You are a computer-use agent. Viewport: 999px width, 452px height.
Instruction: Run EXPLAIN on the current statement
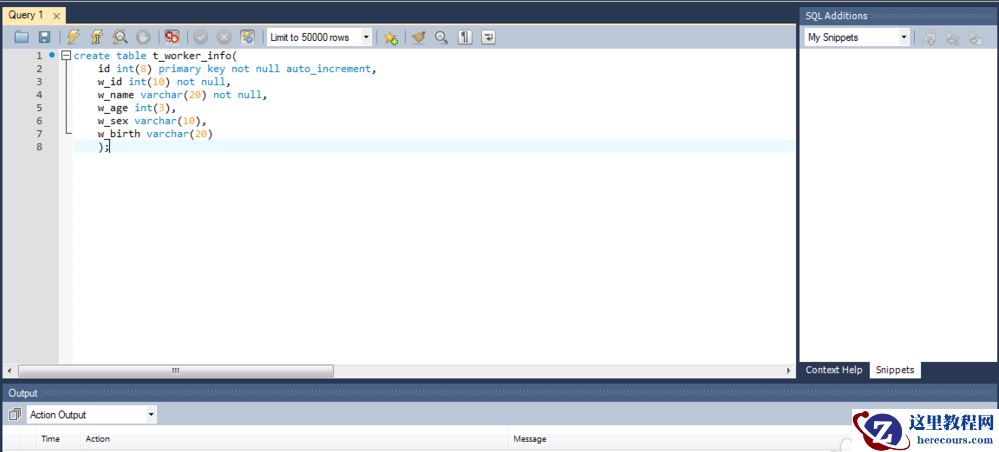click(x=120, y=38)
